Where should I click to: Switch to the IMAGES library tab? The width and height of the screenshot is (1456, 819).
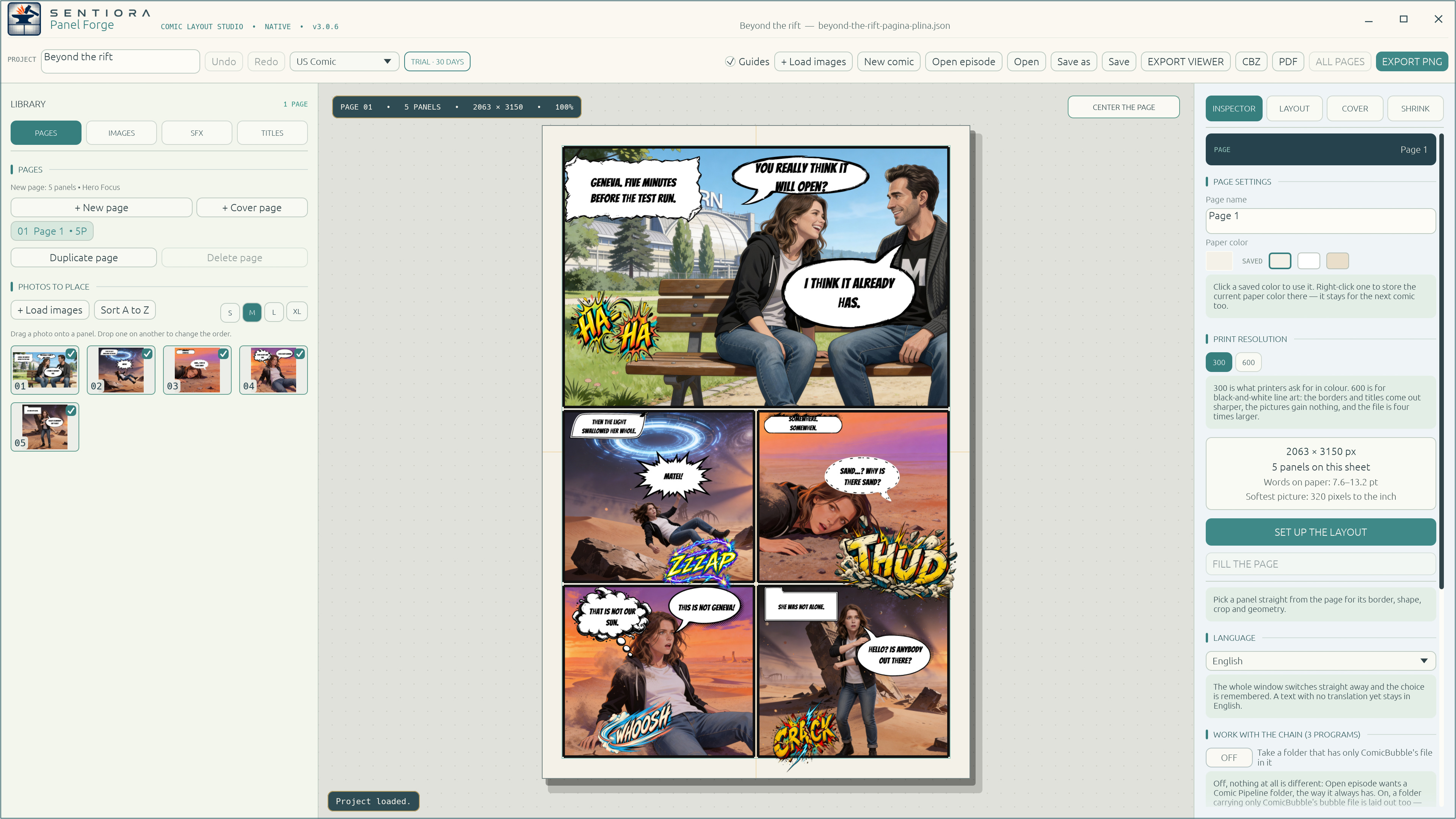(121, 133)
